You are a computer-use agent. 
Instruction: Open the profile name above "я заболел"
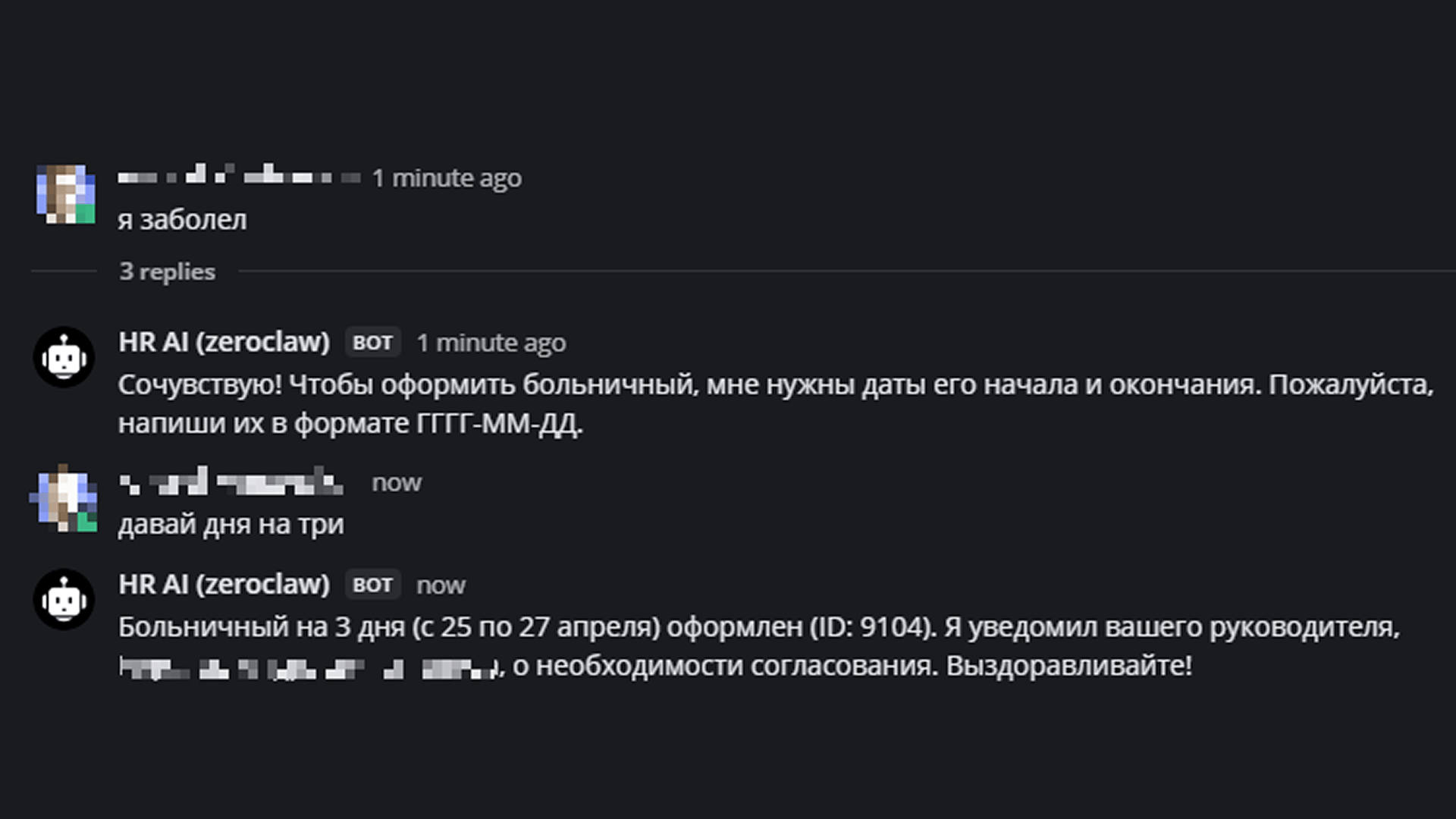tap(238, 177)
